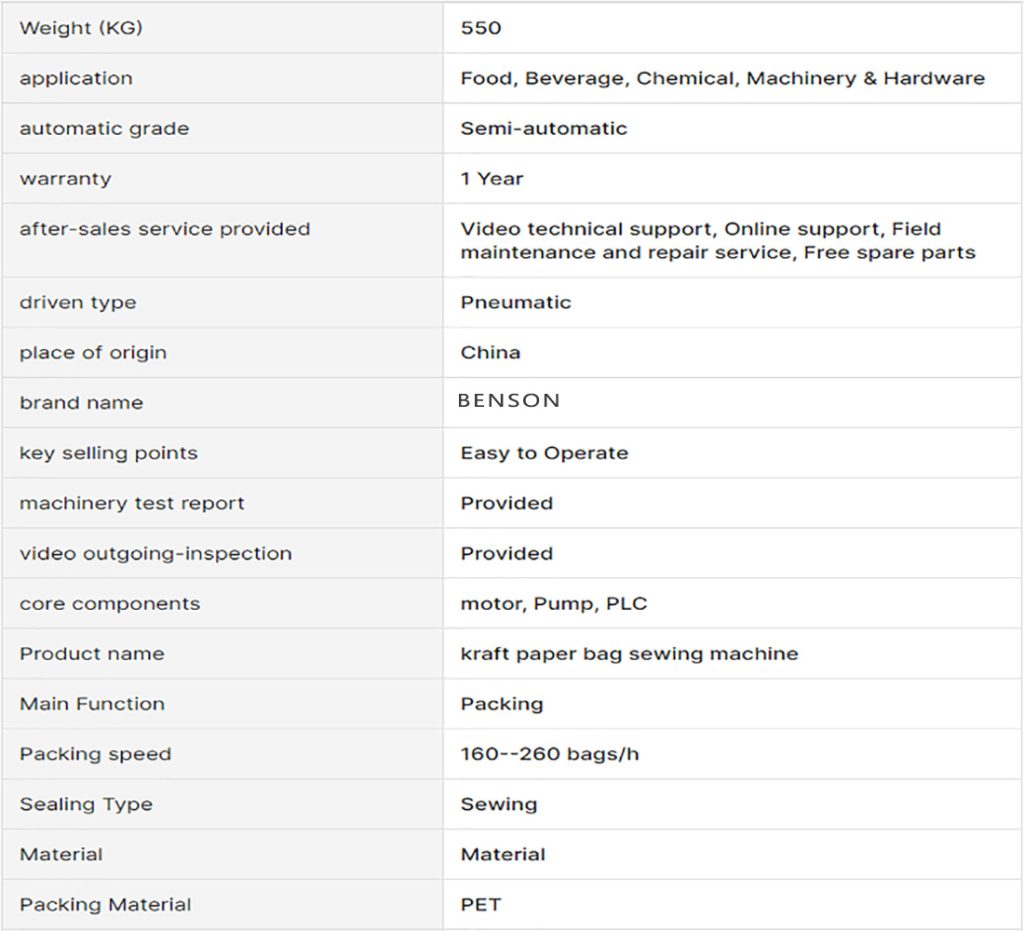Select the Easy to Operate value

coord(544,453)
